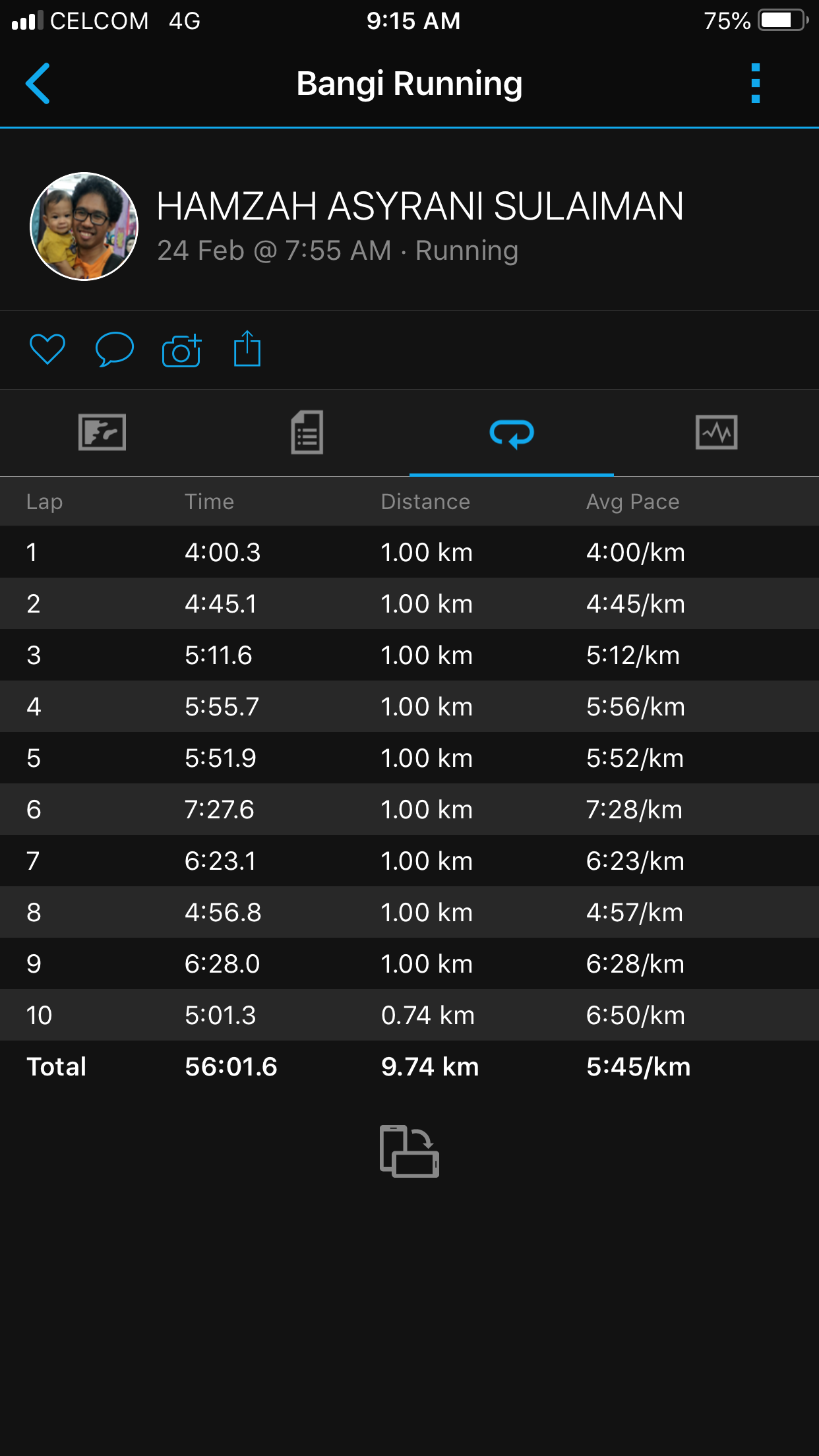Viewport: 819px width, 1456px height.
Task: Select lap 6 row with 7:27.6
Action: (x=409, y=809)
